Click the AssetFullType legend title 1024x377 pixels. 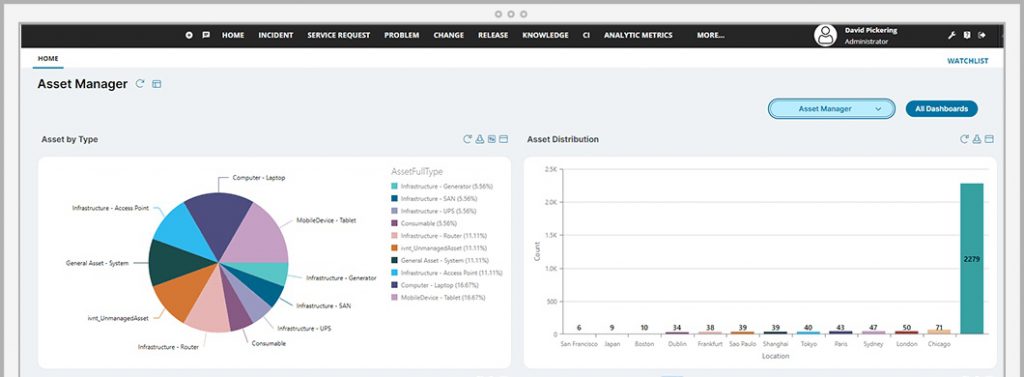coord(417,171)
